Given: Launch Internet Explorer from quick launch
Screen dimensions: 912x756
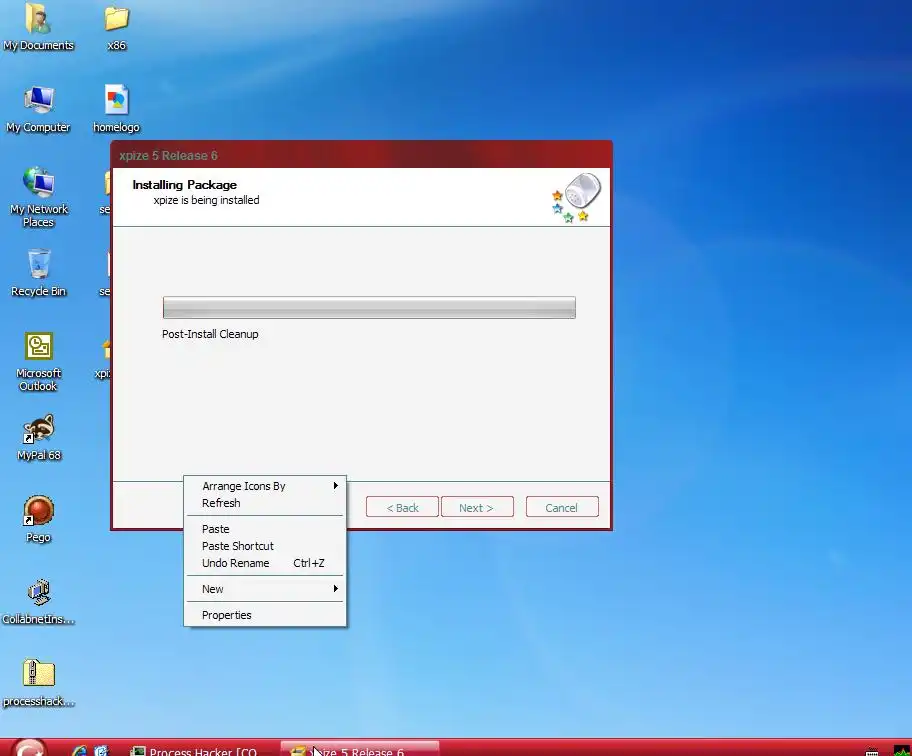Looking at the screenshot, I should 80,751.
